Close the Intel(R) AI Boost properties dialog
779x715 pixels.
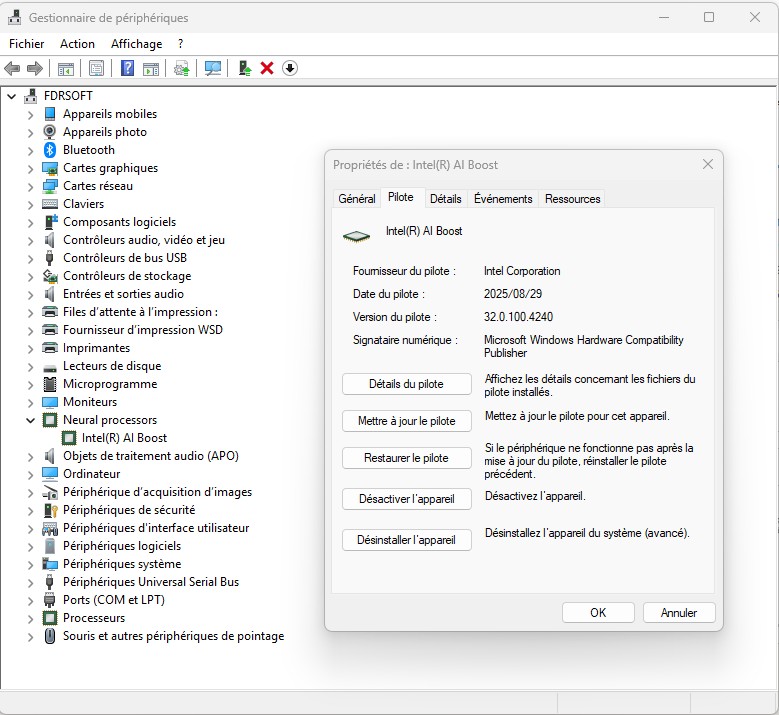[707, 164]
